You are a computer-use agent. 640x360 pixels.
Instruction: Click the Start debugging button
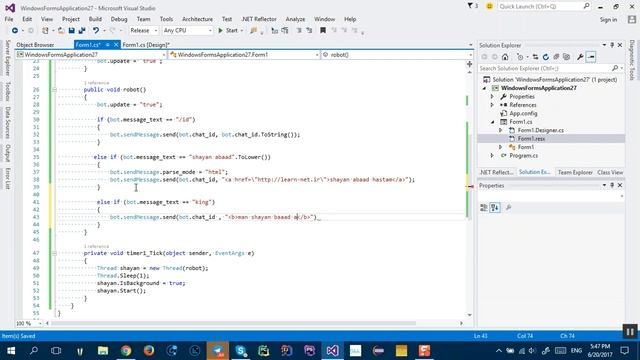click(x=228, y=31)
